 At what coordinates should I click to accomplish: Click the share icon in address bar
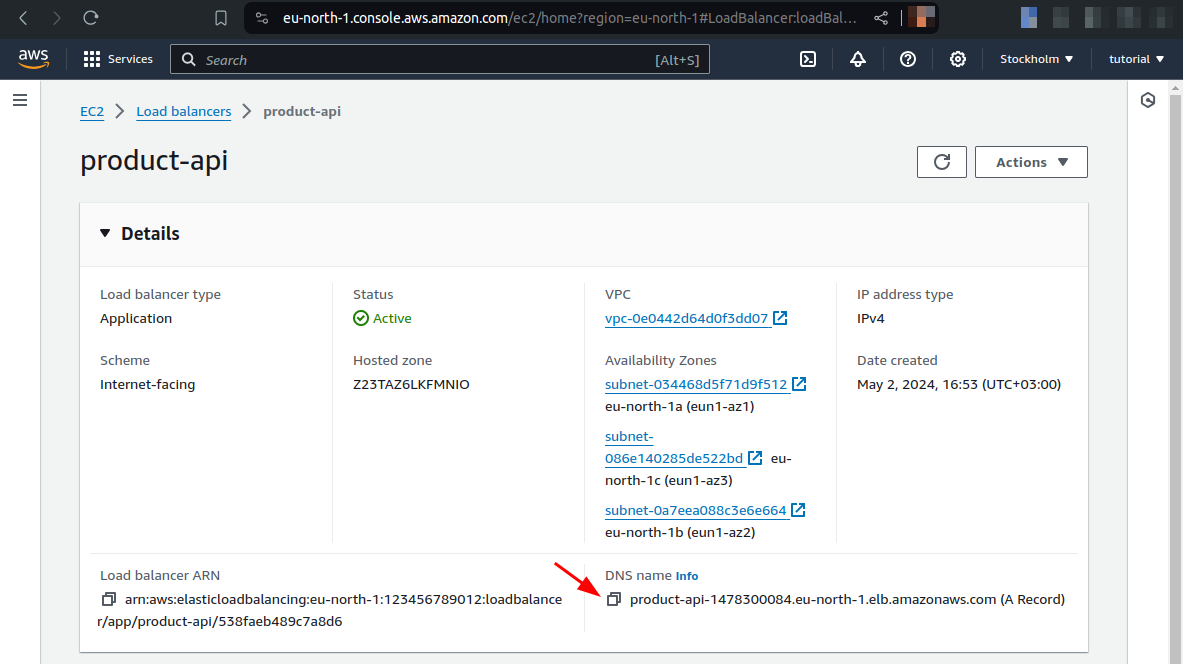tap(880, 18)
